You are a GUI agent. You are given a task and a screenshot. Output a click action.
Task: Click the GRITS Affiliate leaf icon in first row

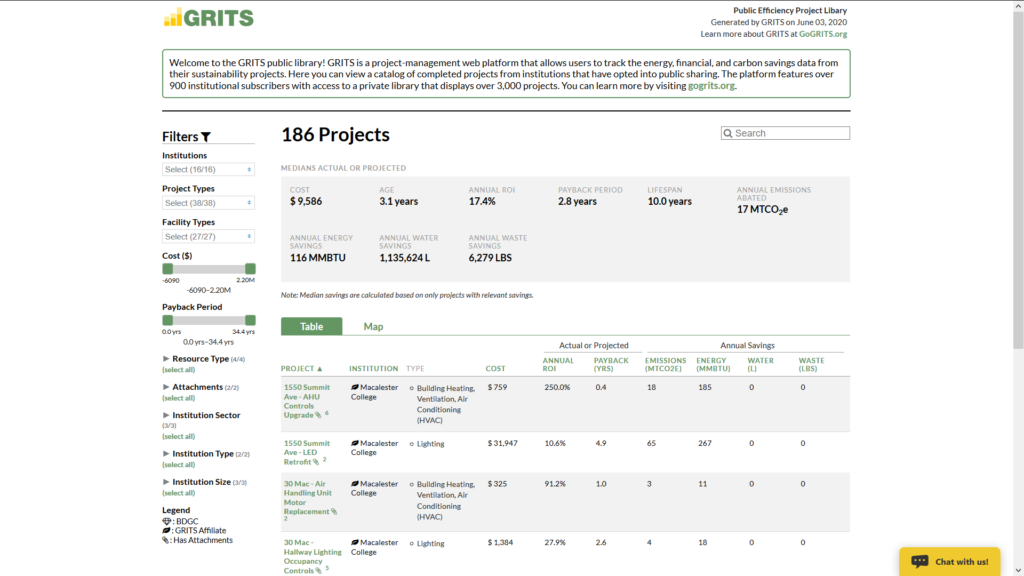pos(354,386)
